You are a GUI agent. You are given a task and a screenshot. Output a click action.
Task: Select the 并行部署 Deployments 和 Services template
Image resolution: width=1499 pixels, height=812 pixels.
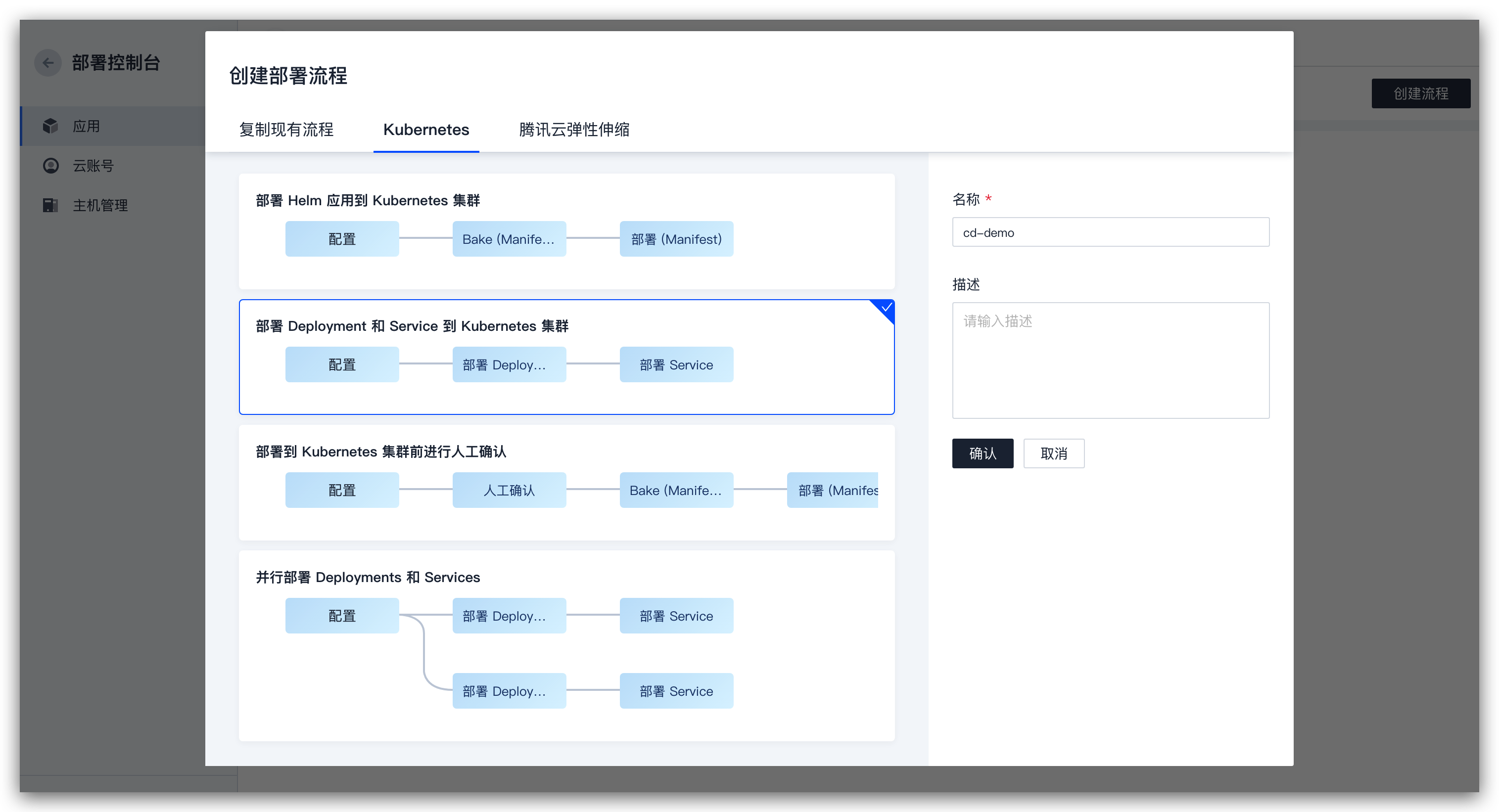(x=566, y=646)
